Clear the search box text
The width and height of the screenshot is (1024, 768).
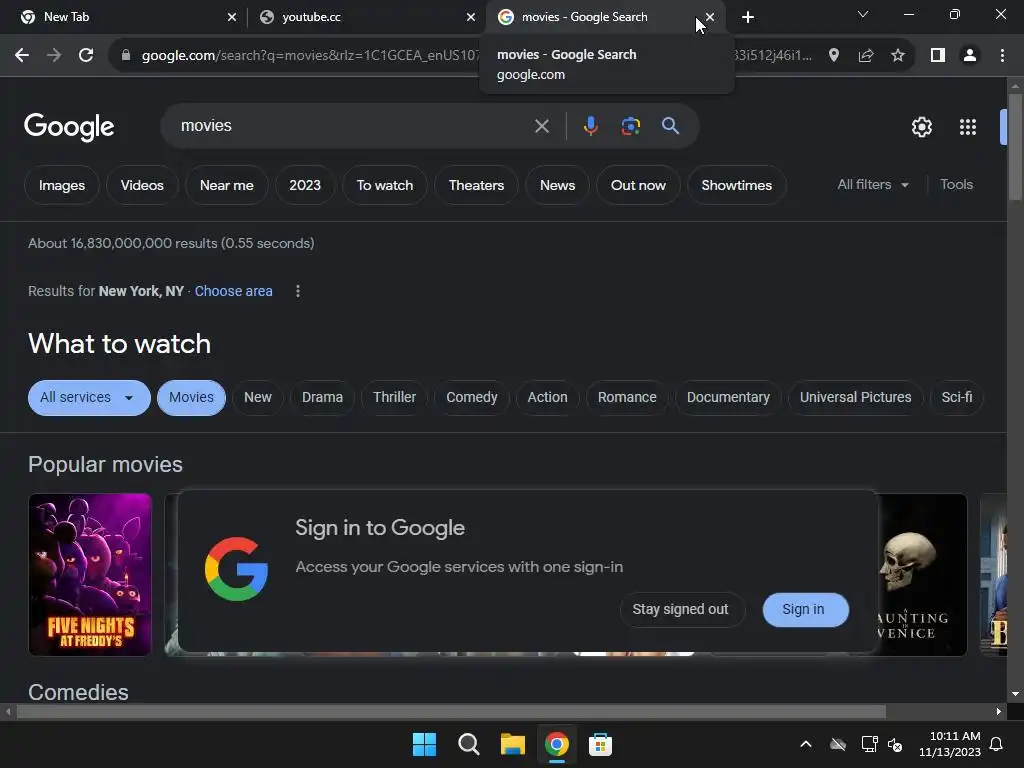click(x=541, y=126)
